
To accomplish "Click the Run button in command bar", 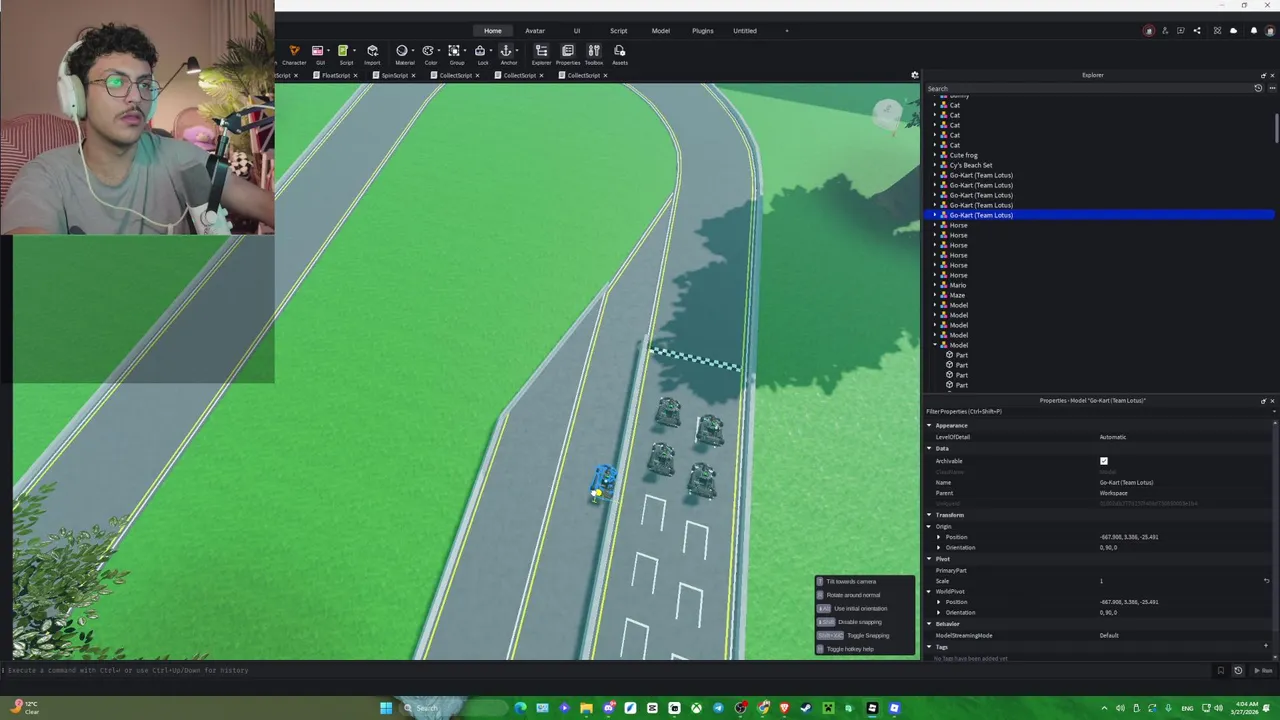I will coord(1263,670).
